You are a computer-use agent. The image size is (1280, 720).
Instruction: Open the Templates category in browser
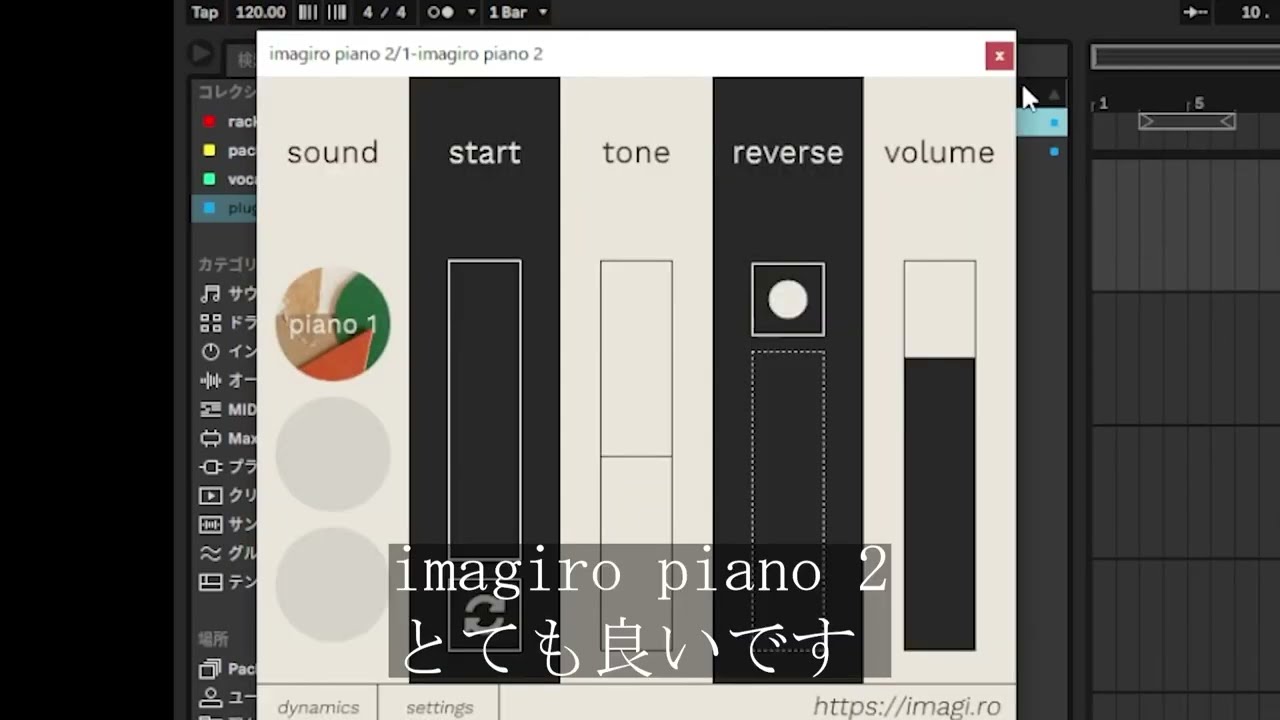pyautogui.click(x=227, y=582)
